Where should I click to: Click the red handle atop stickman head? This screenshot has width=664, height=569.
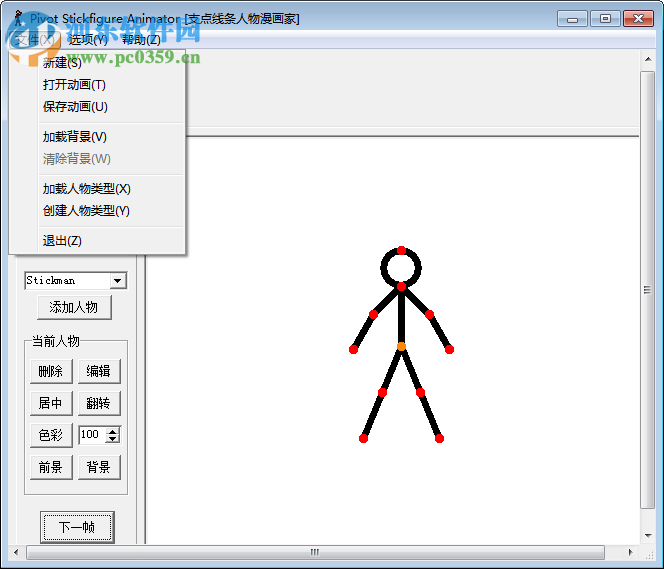click(401, 250)
